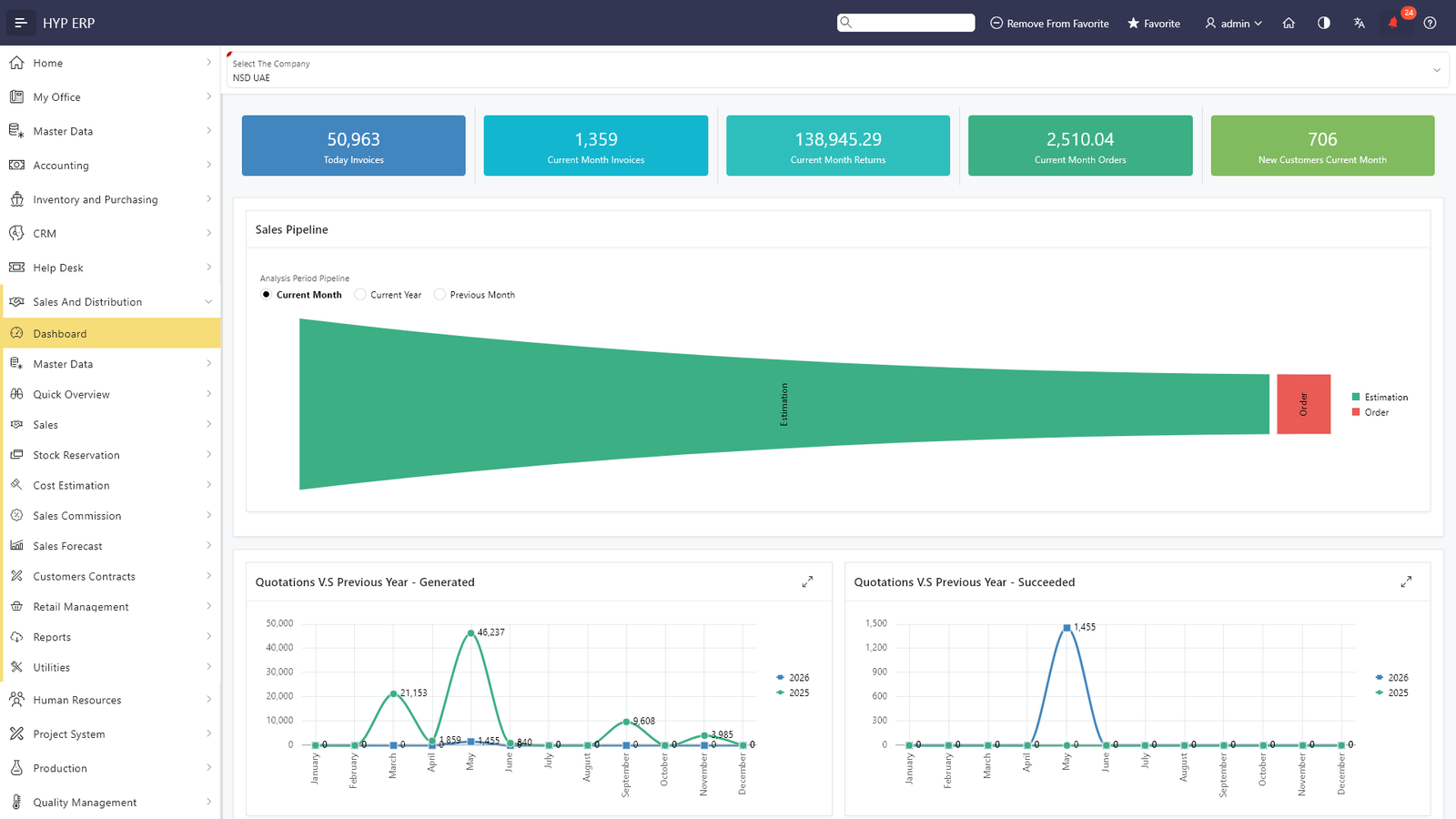The width and height of the screenshot is (1456, 819).
Task: Click the notification bell icon
Action: point(1393,23)
